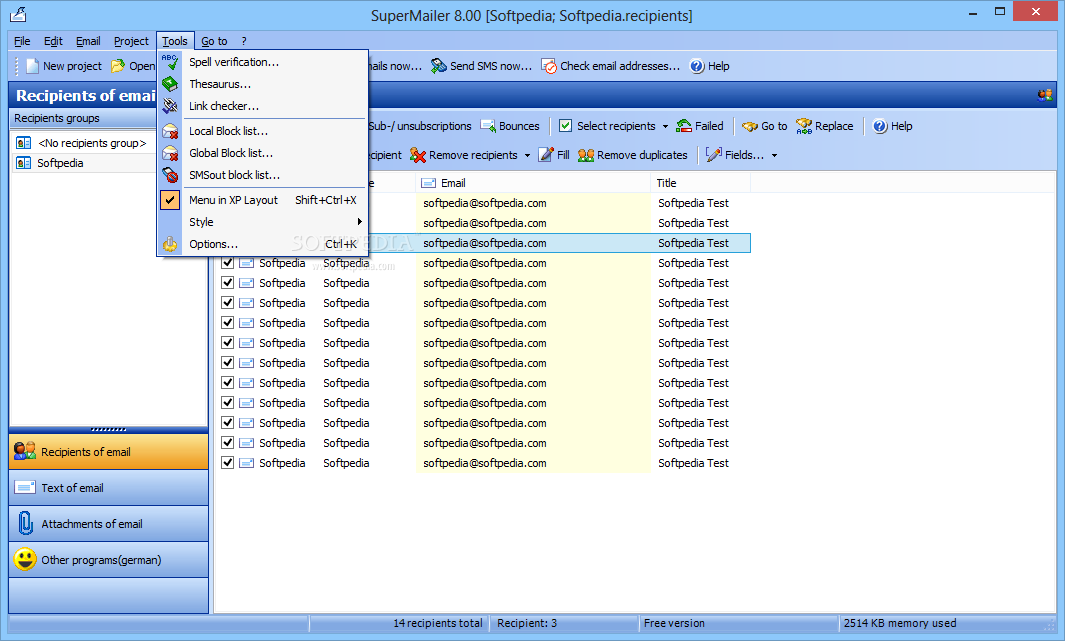This screenshot has height=641, width=1065.
Task: Toggle the Select recipients checkbox icon
Action: click(x=565, y=126)
